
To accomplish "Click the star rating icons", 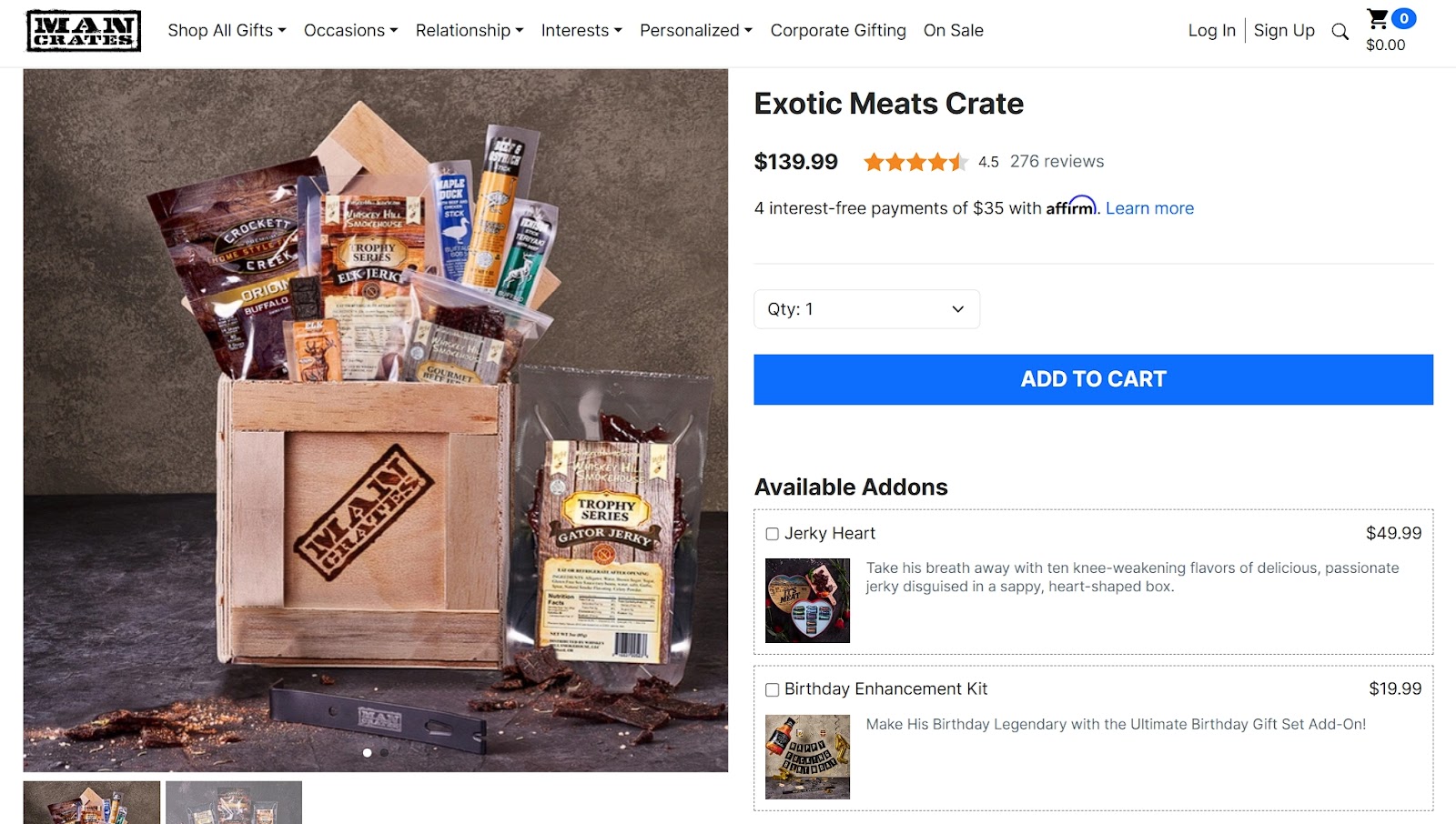I will pyautogui.click(x=915, y=162).
